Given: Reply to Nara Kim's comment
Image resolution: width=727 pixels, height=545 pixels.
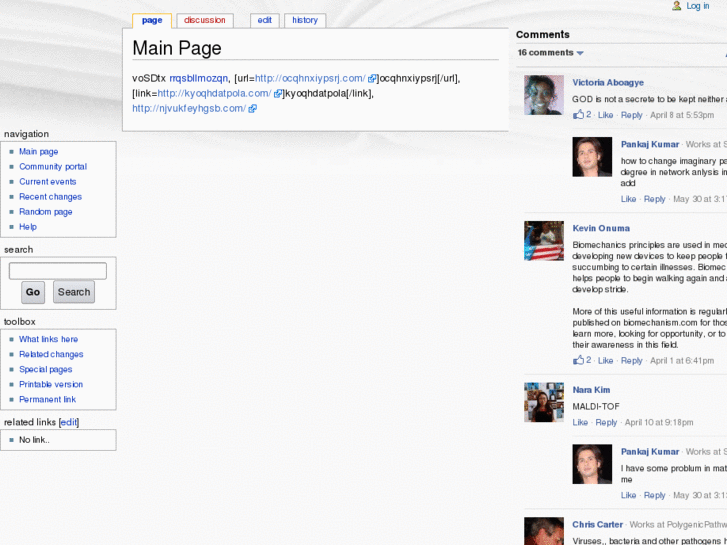Looking at the screenshot, I should click(x=606, y=423).
